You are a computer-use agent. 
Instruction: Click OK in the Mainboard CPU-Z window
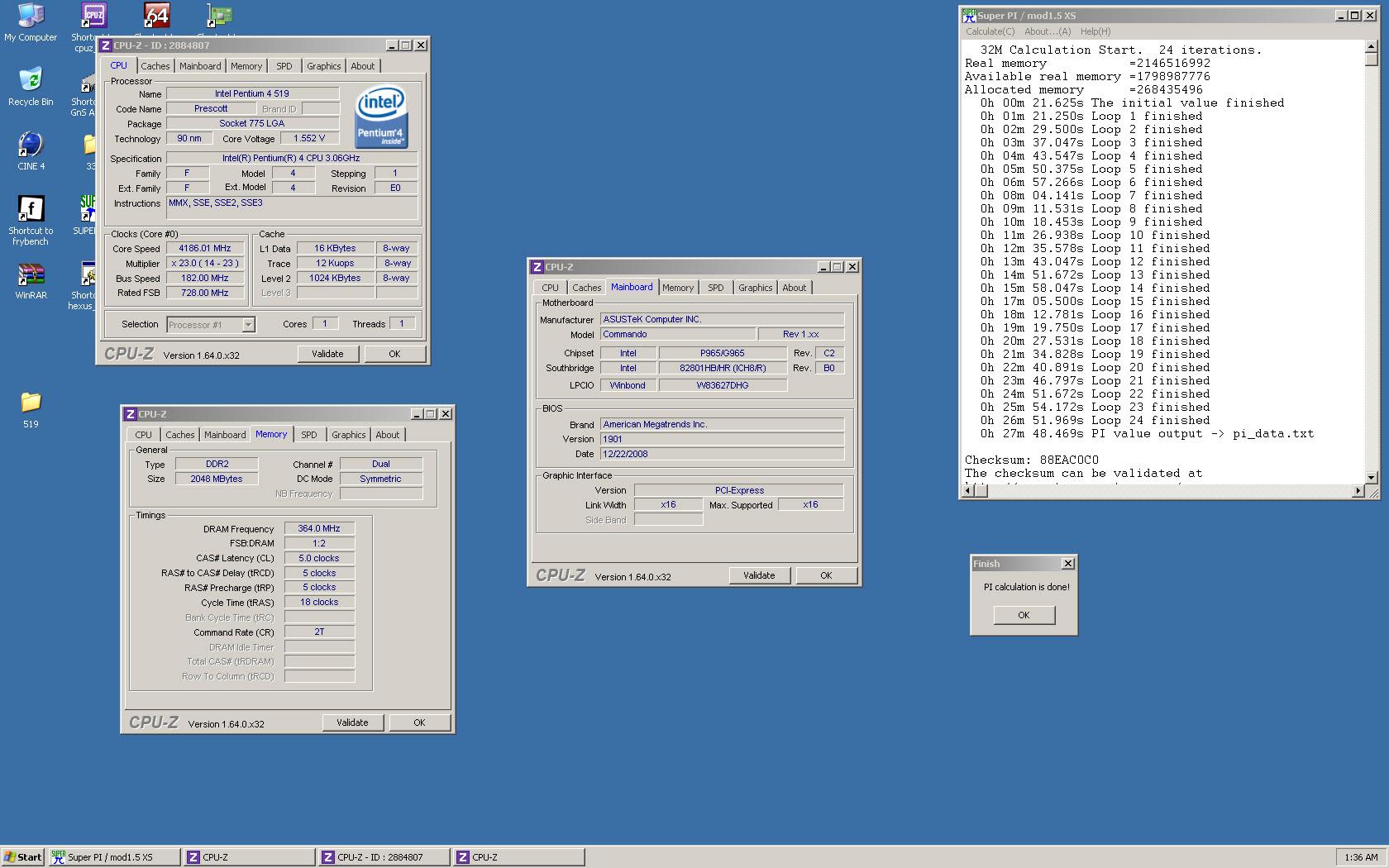pyautogui.click(x=826, y=575)
